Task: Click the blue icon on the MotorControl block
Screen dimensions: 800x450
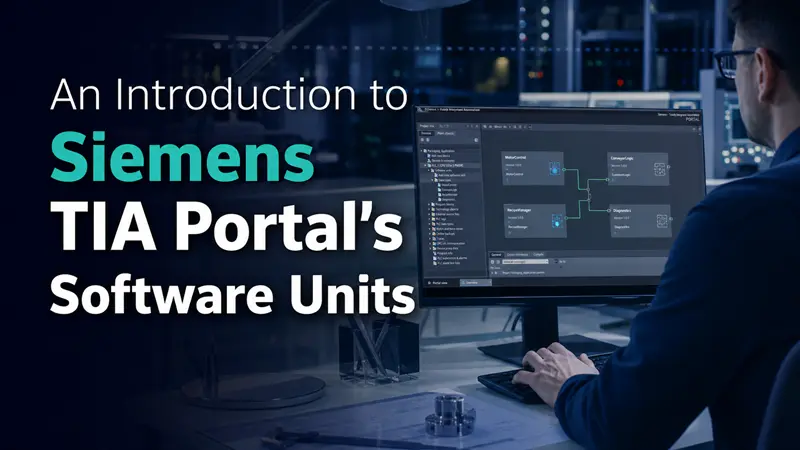Action: point(555,169)
